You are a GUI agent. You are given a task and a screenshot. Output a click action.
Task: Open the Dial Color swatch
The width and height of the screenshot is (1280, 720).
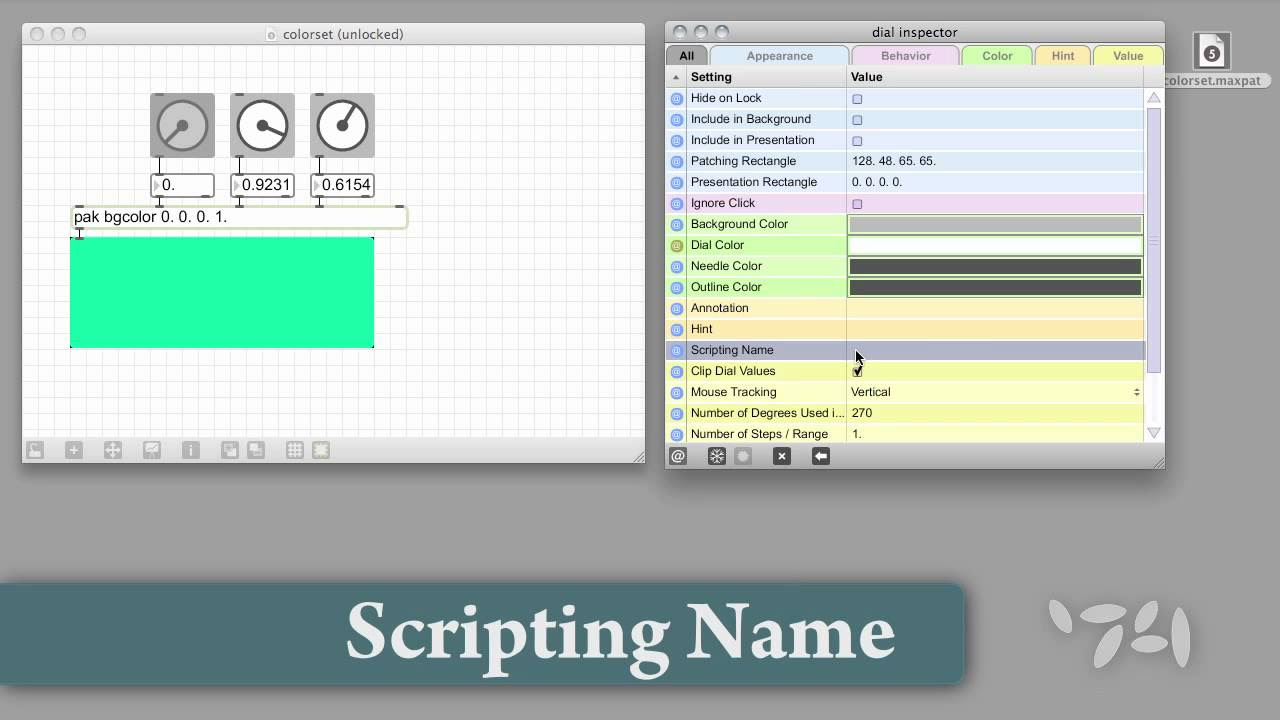(x=994, y=245)
